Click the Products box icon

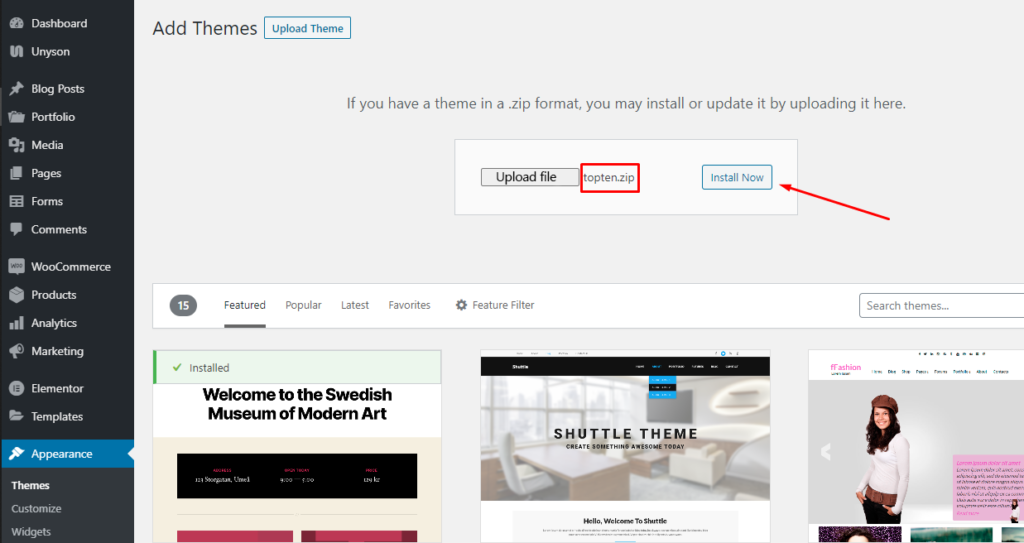(17, 295)
